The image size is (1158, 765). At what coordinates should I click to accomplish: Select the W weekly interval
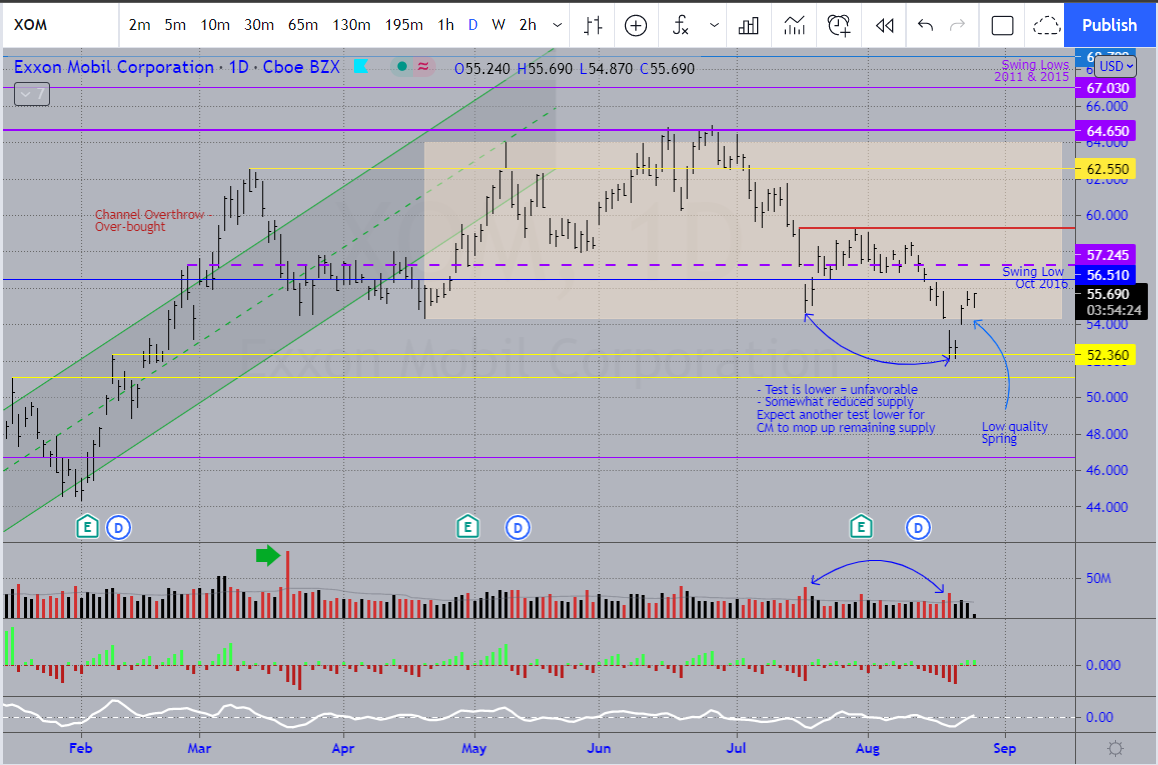(499, 25)
